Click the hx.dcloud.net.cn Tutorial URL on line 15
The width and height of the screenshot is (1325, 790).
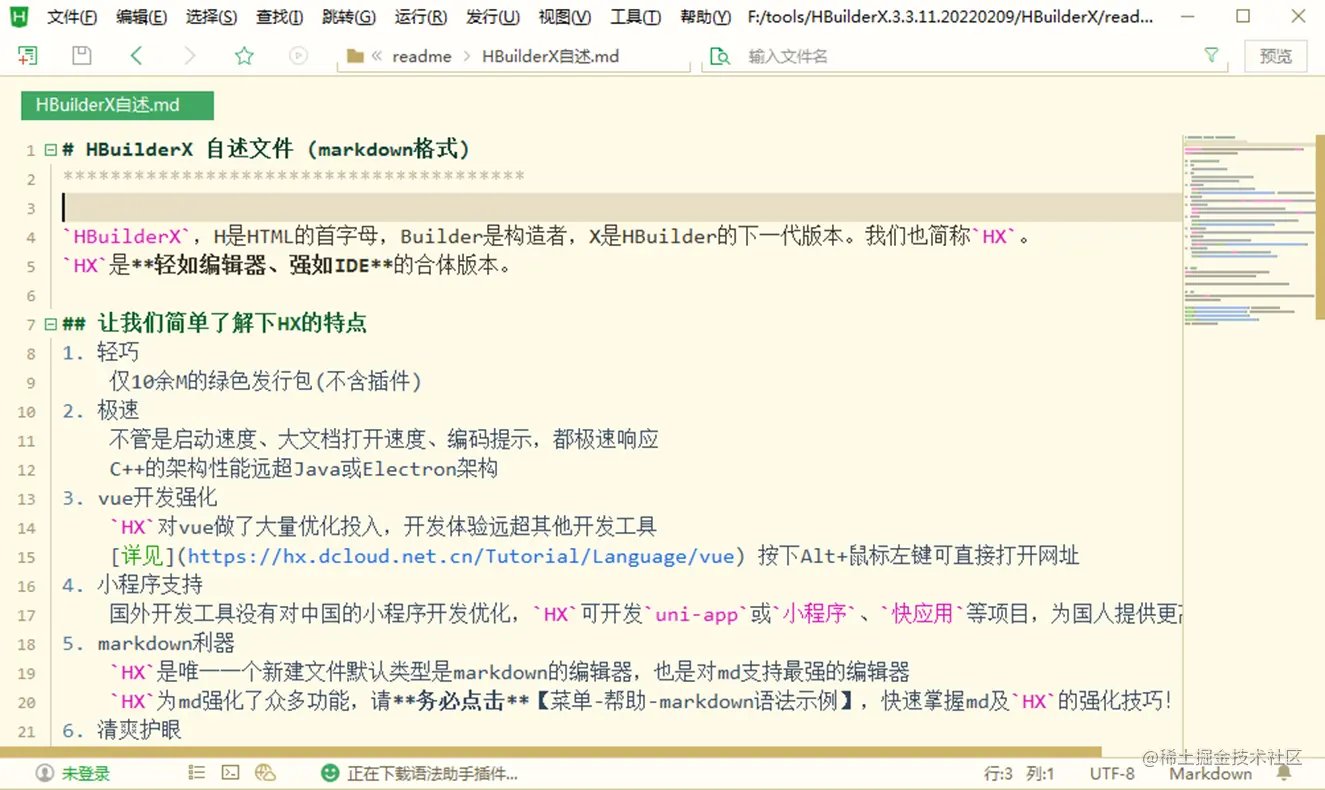click(x=461, y=556)
